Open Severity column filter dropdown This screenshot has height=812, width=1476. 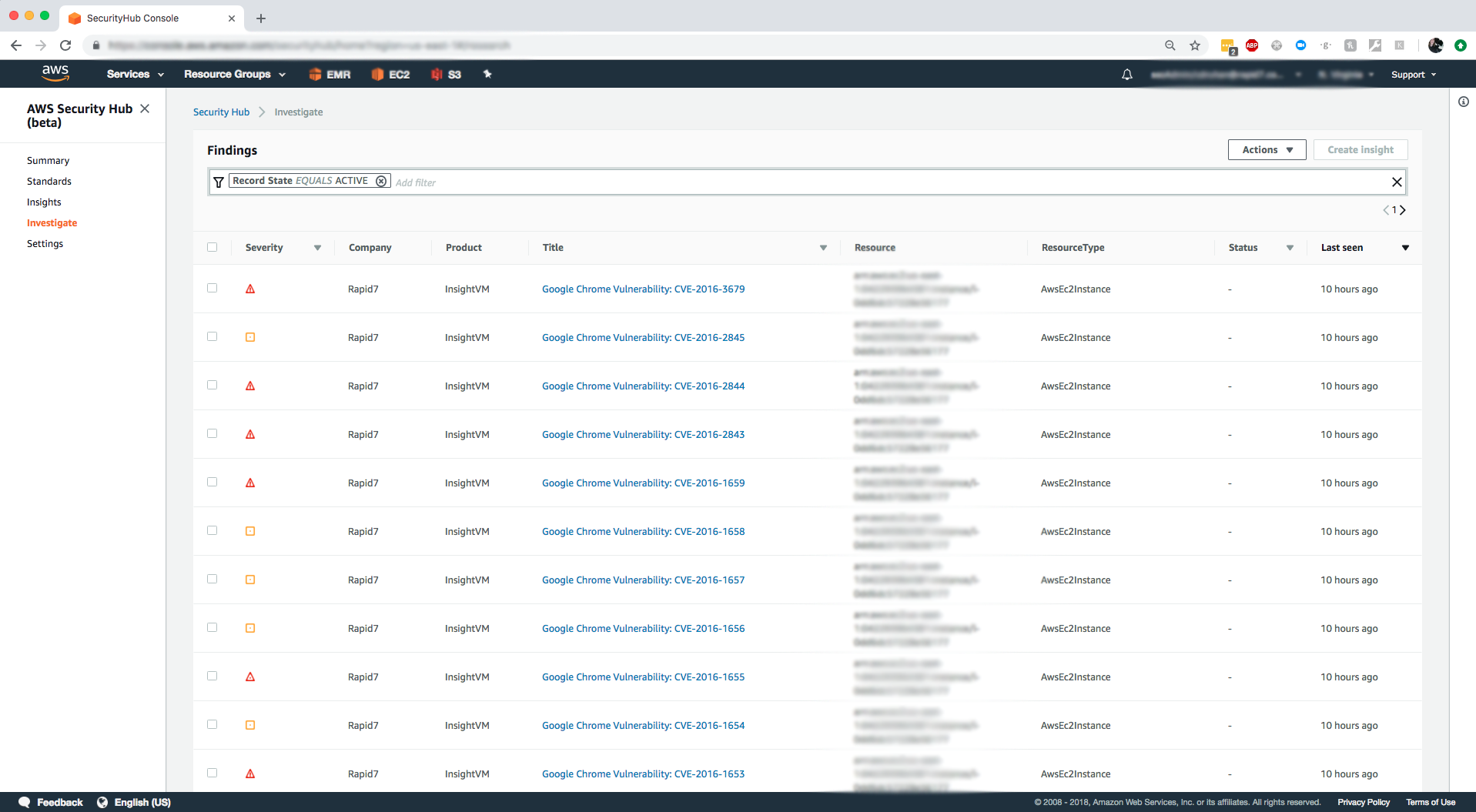317,248
